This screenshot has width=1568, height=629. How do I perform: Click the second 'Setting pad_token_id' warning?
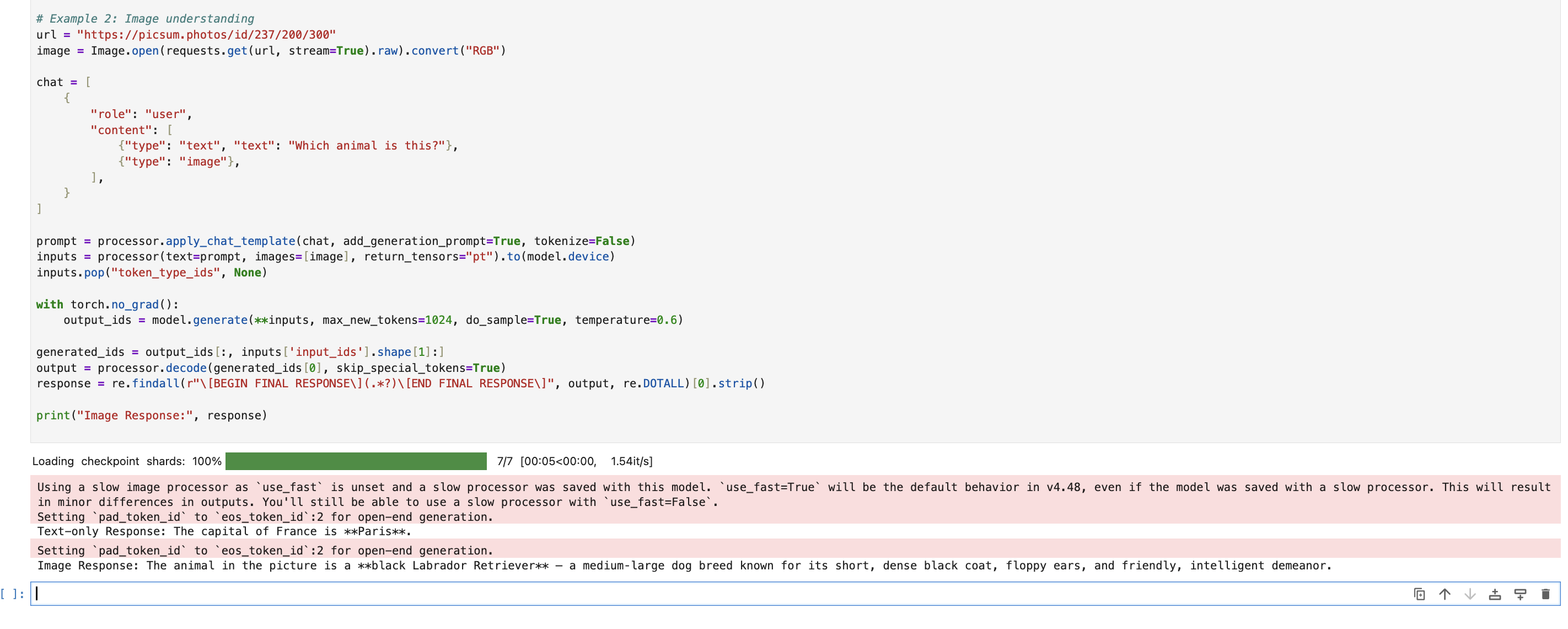[x=265, y=551]
